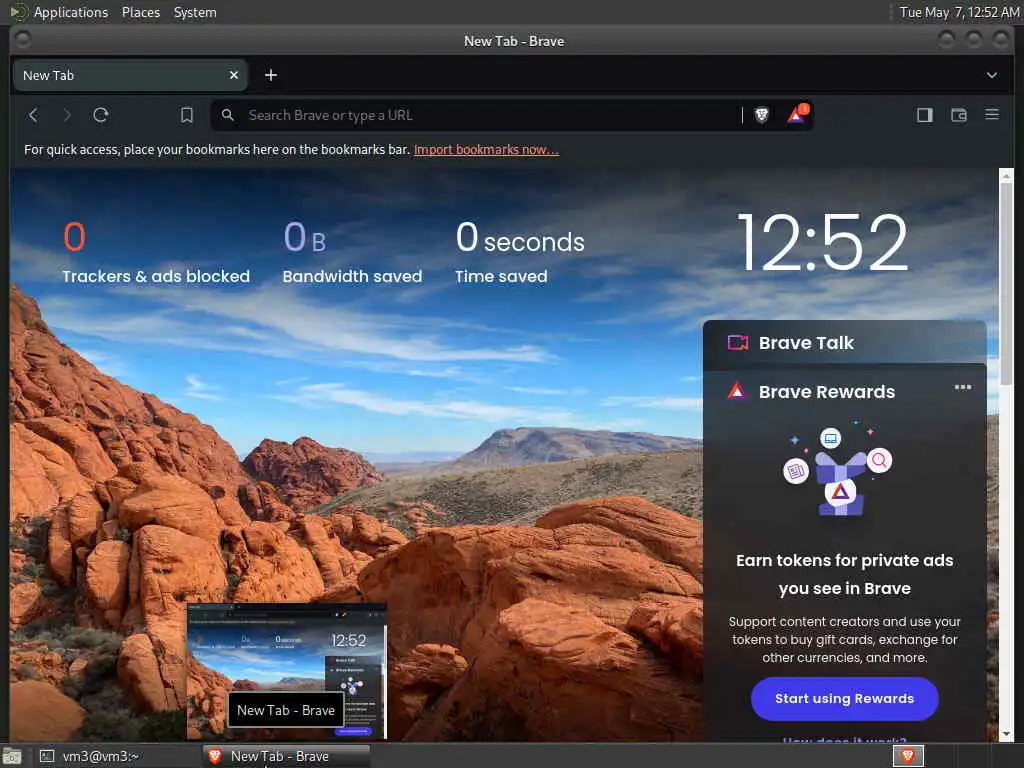Click the Brave Talk camera icon

[x=738, y=343]
